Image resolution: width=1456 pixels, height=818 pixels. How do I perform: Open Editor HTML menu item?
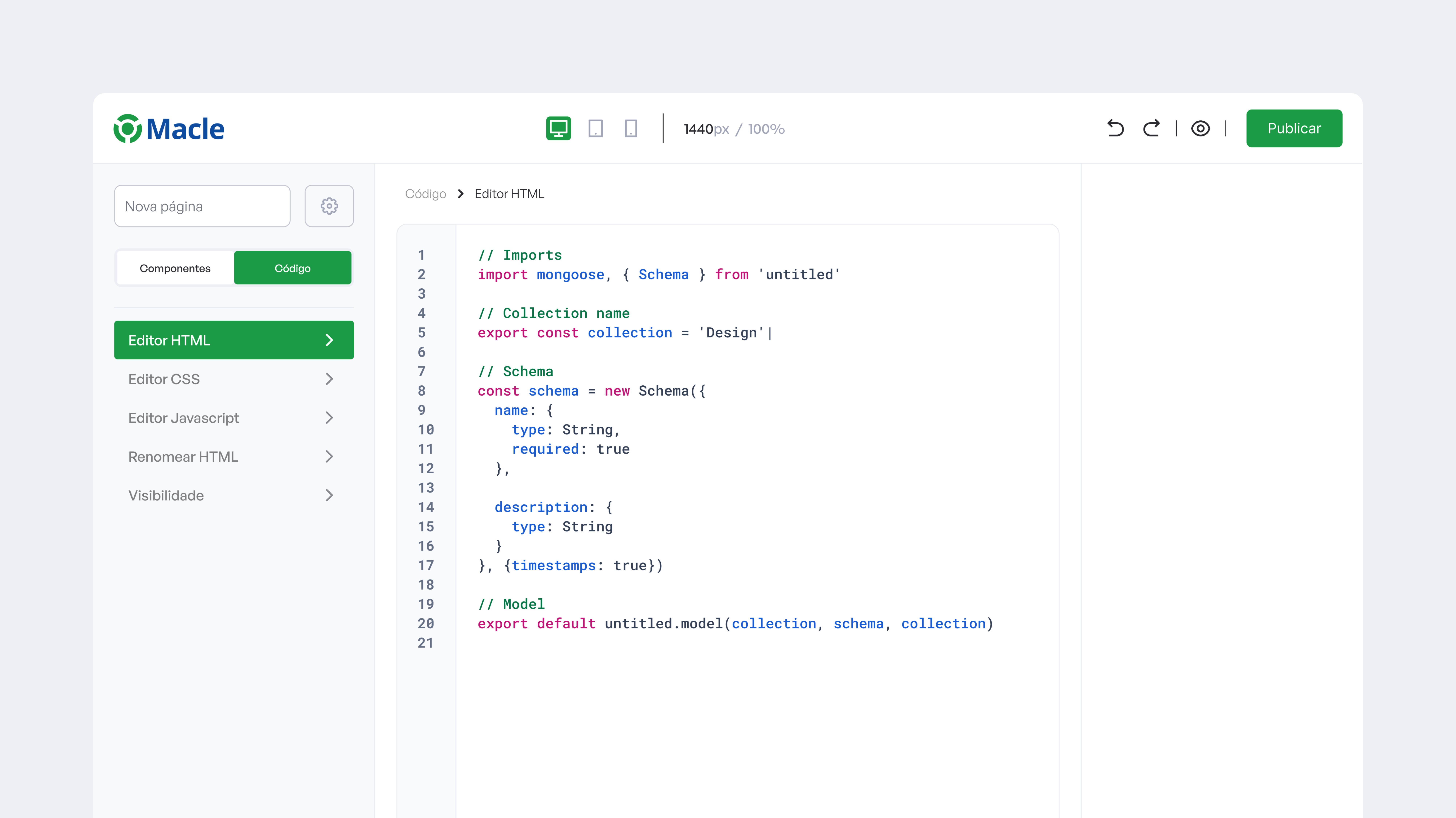click(234, 340)
